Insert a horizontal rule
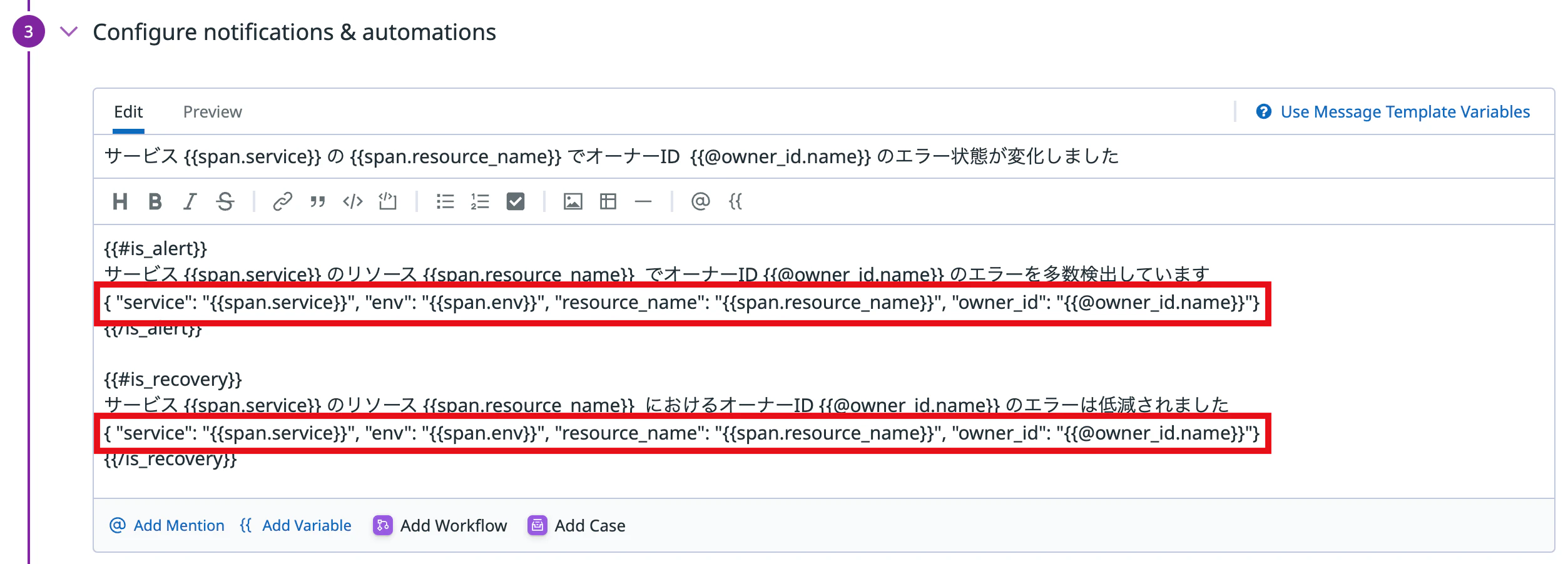This screenshot has width=1568, height=564. (x=643, y=201)
